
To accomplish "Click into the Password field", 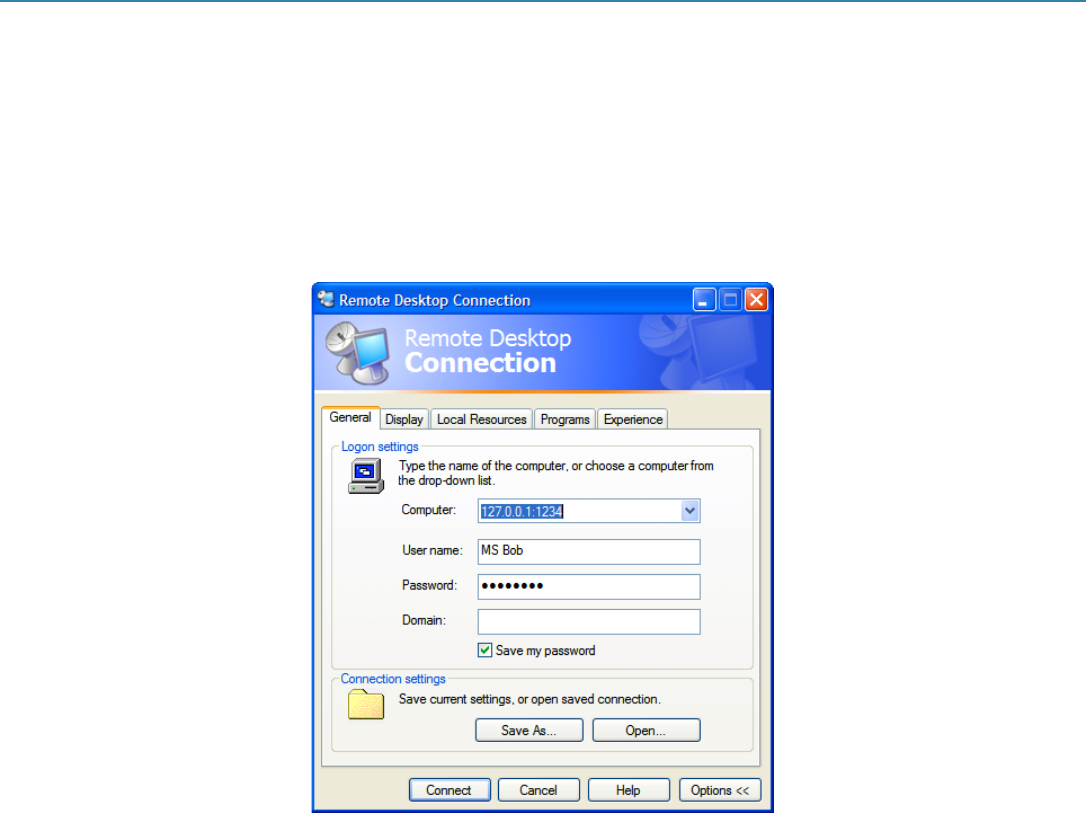I will tap(589, 587).
